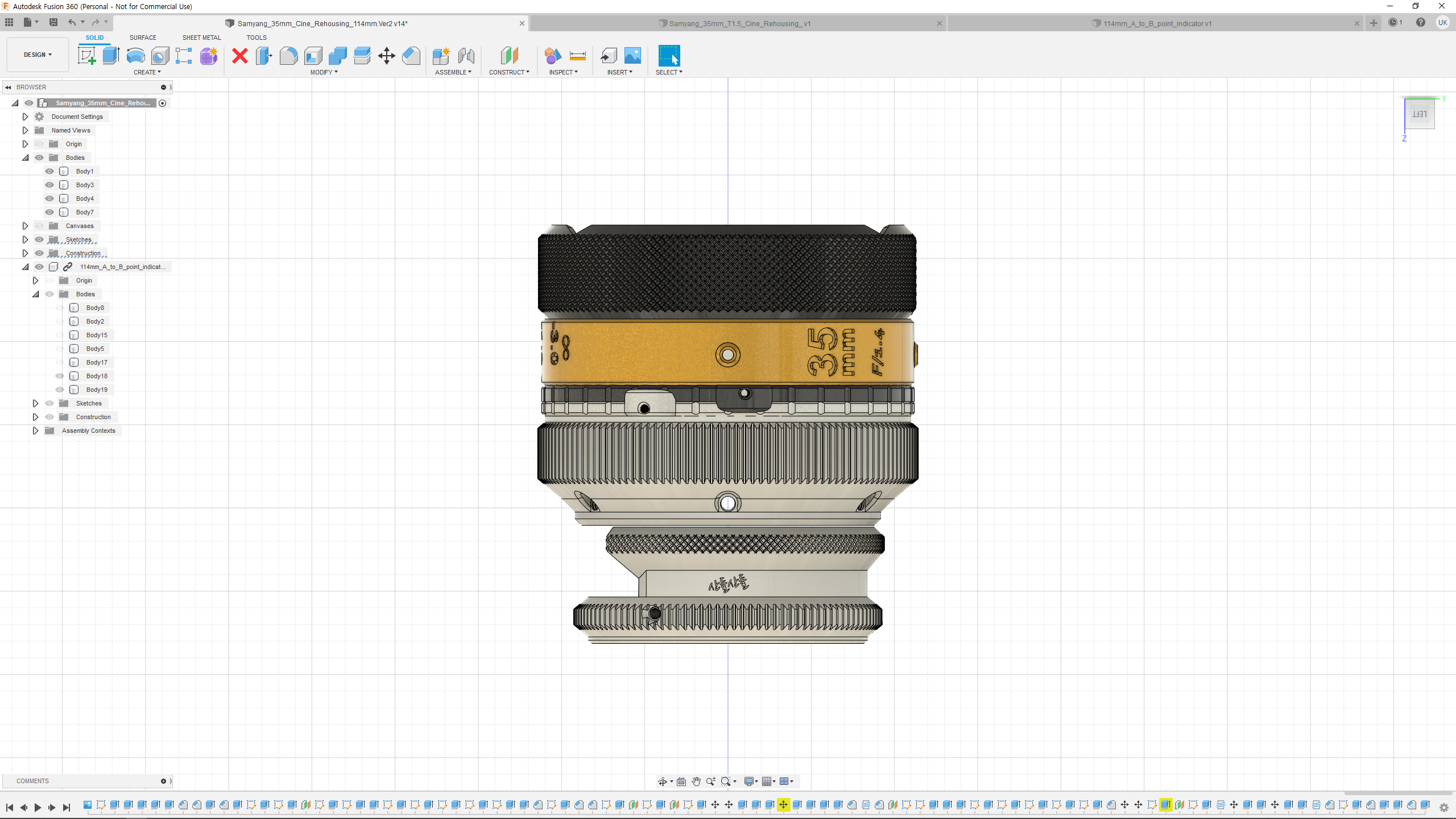Select the Revolve tool icon
Screen dimensions: 1456x819
[x=135, y=56]
